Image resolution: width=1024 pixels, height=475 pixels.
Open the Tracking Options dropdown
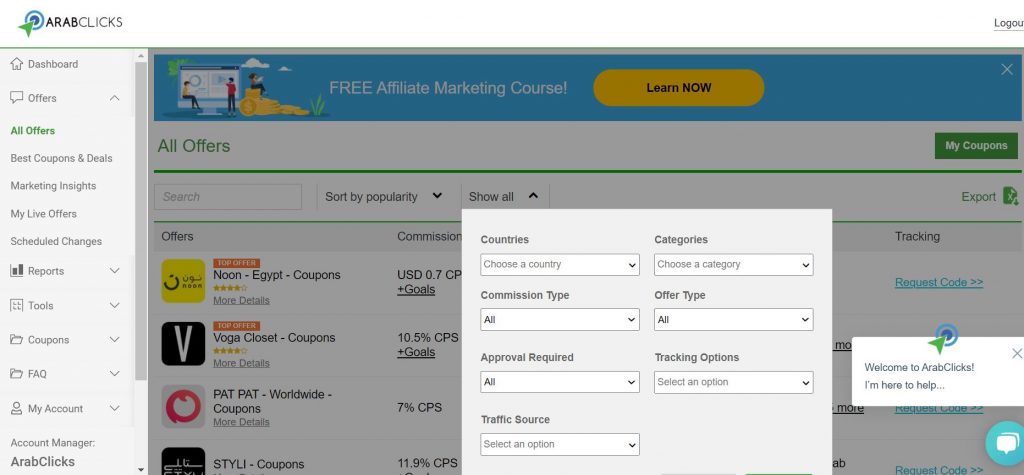tap(733, 382)
